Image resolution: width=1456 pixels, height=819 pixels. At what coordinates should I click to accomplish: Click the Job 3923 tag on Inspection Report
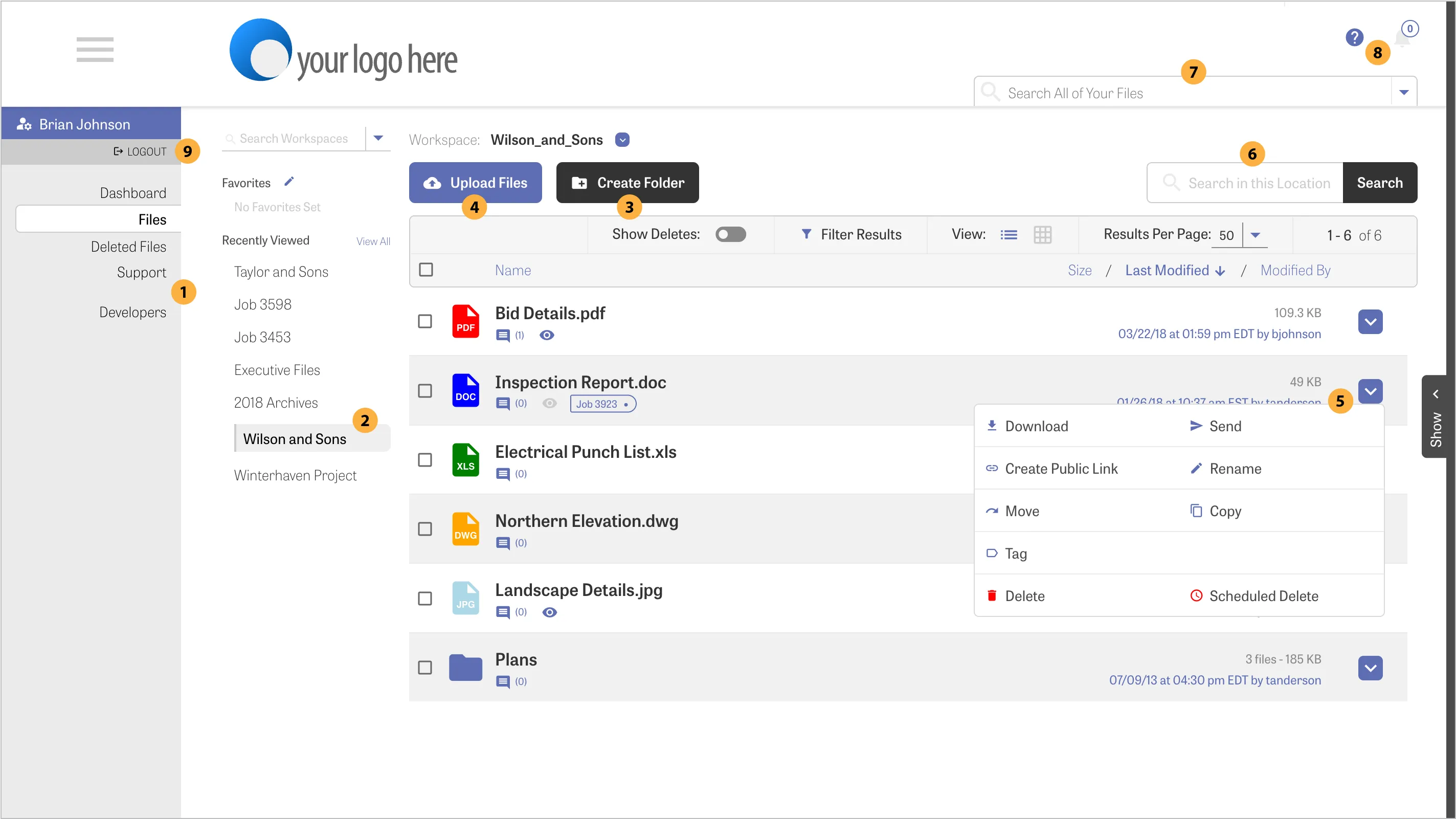pos(603,404)
